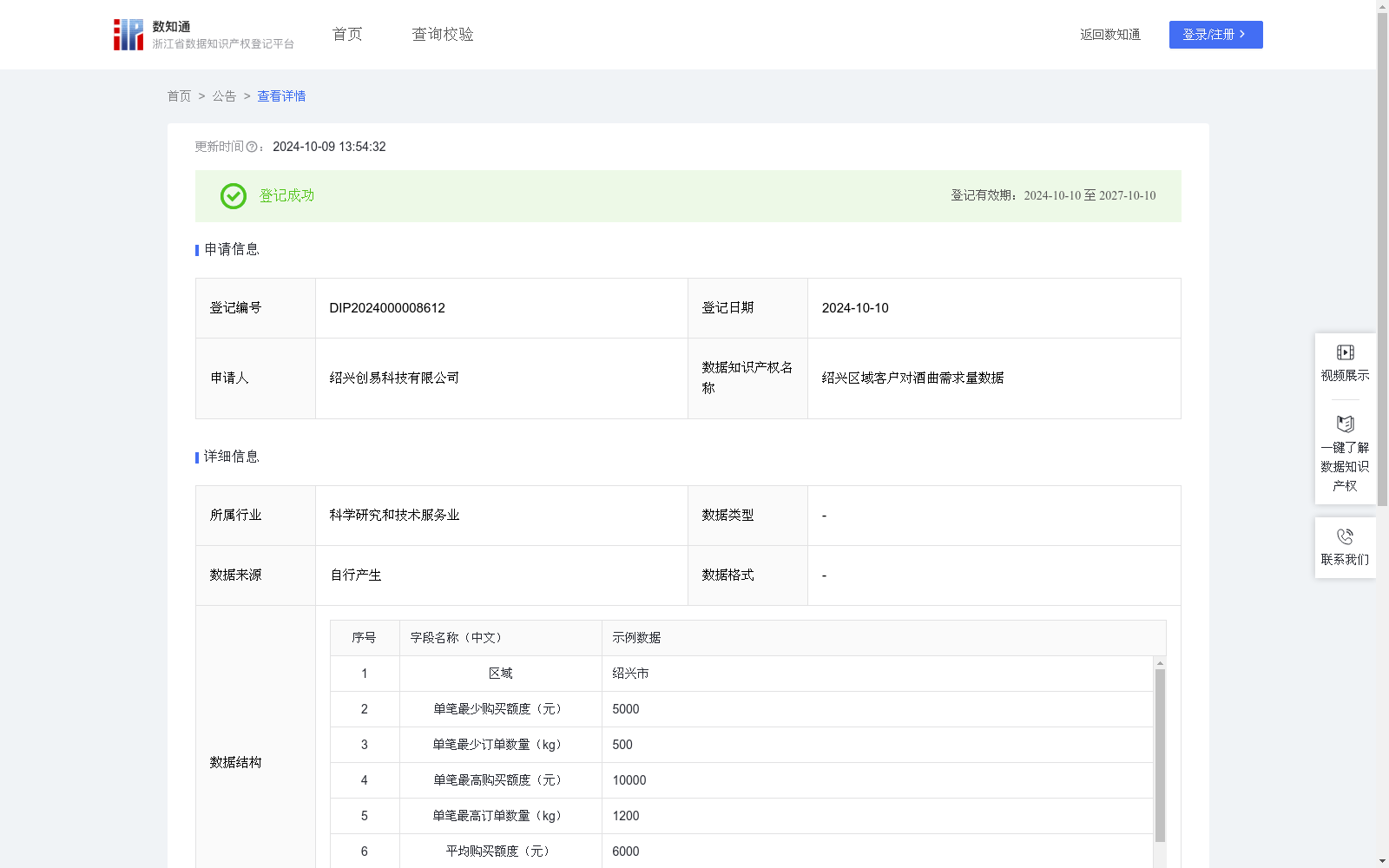Click the page vertical scrollbar

(x=1382, y=260)
